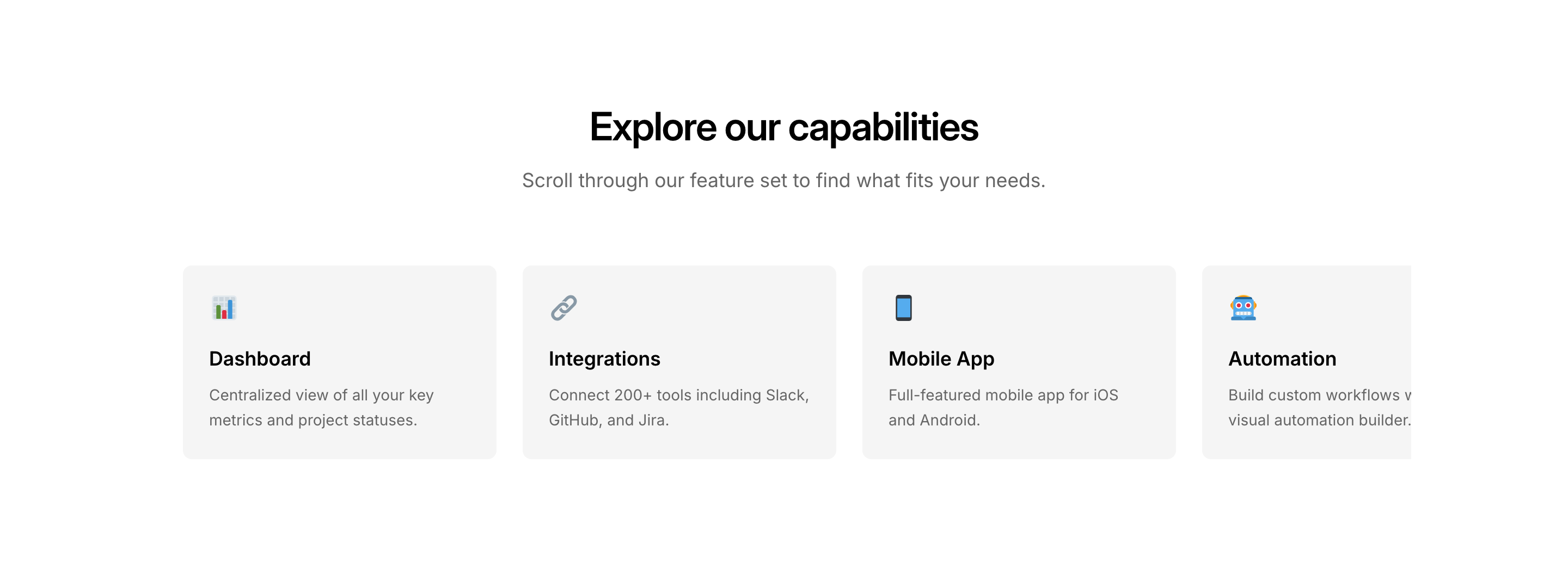Image resolution: width=1568 pixels, height=581 pixels.
Task: Click the "and Android." text line
Action: click(x=934, y=421)
